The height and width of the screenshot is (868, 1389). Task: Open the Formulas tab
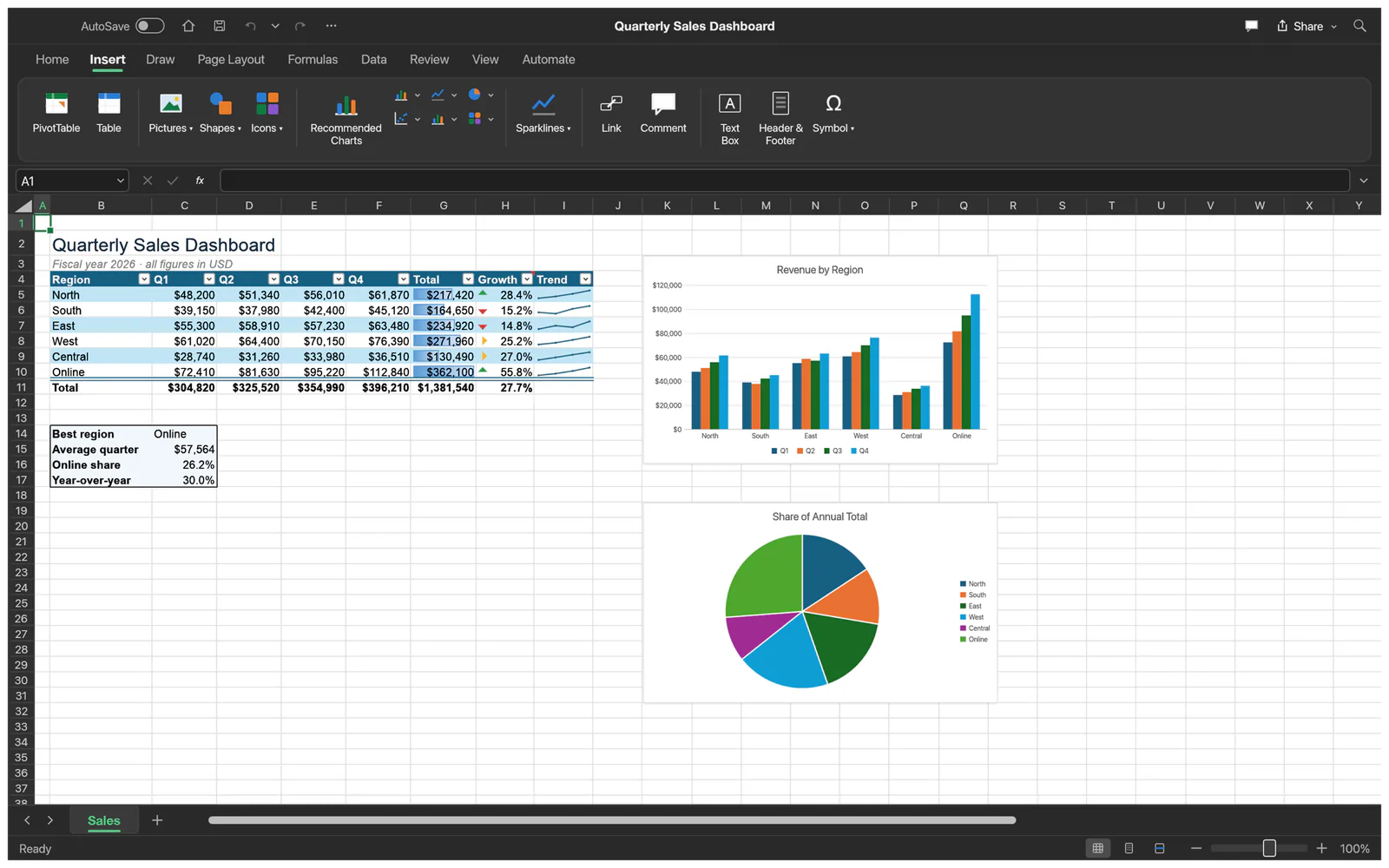click(x=313, y=60)
